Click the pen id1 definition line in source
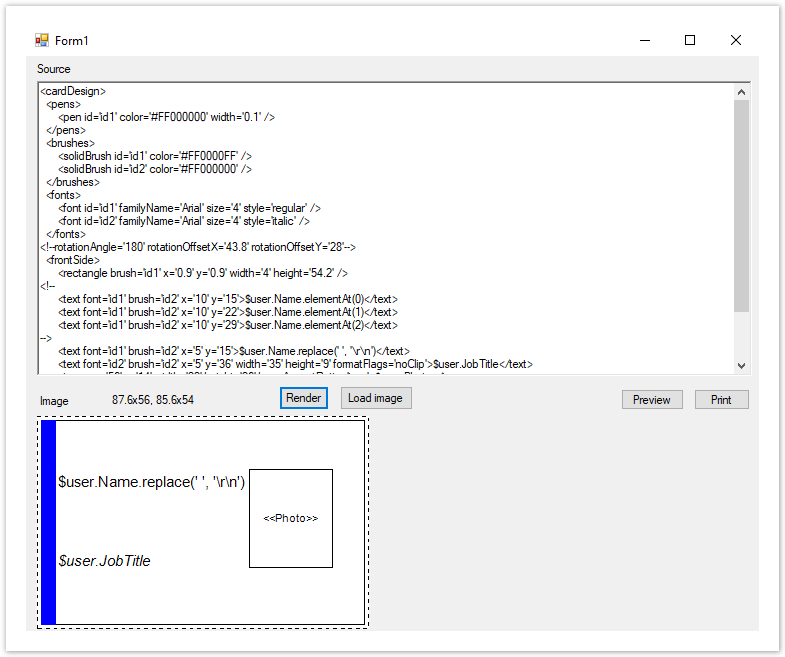The width and height of the screenshot is (785, 657). pos(166,118)
